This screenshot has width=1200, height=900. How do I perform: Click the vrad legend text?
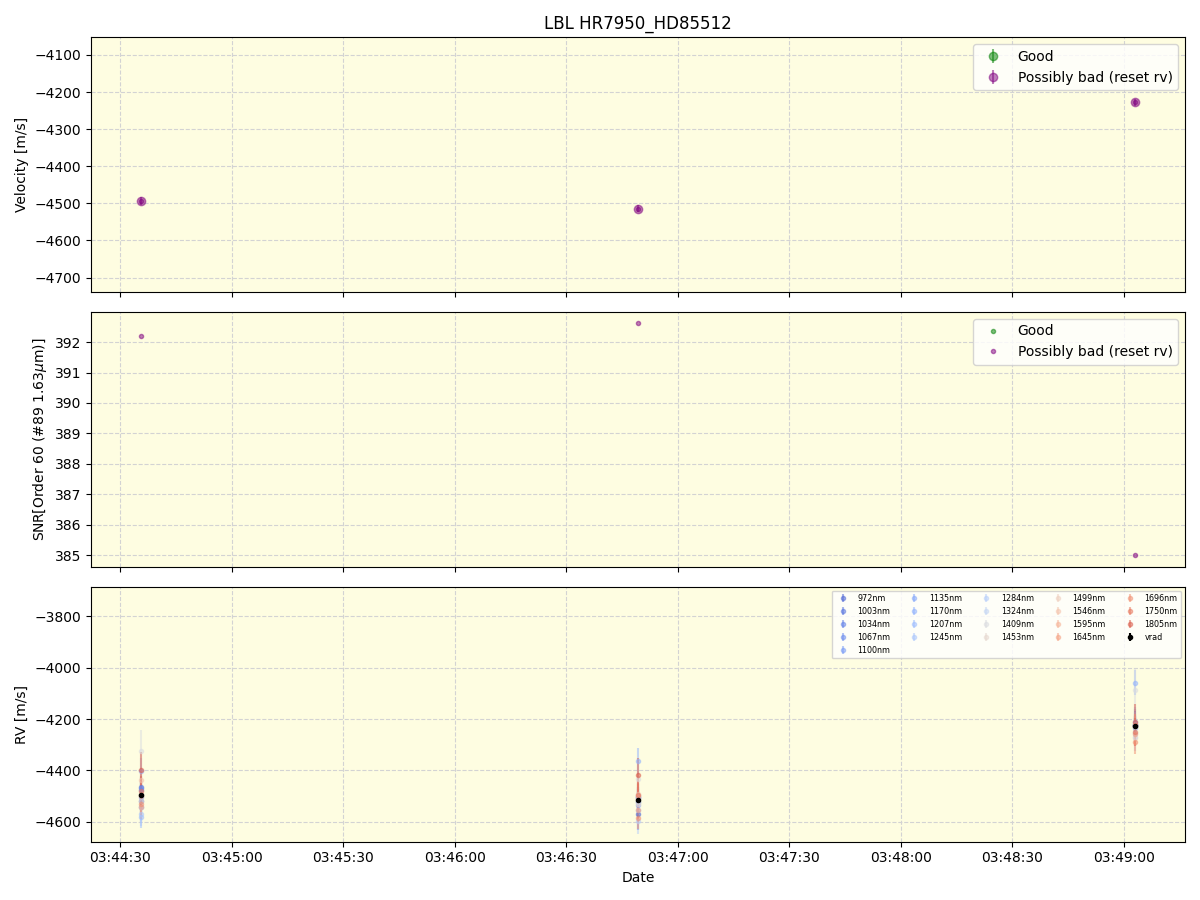[1154, 637]
